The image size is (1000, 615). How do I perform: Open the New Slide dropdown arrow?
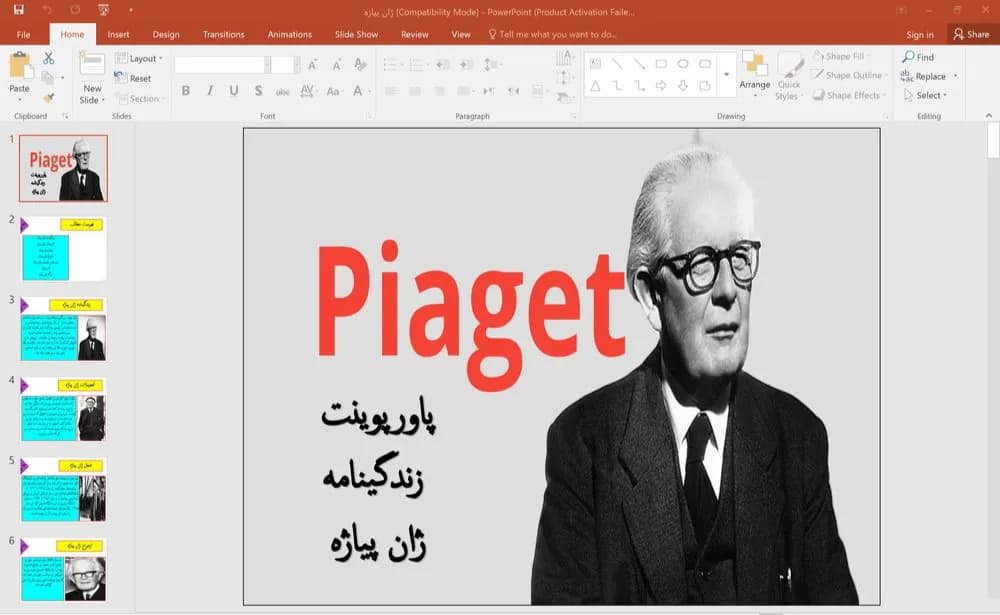point(103,100)
